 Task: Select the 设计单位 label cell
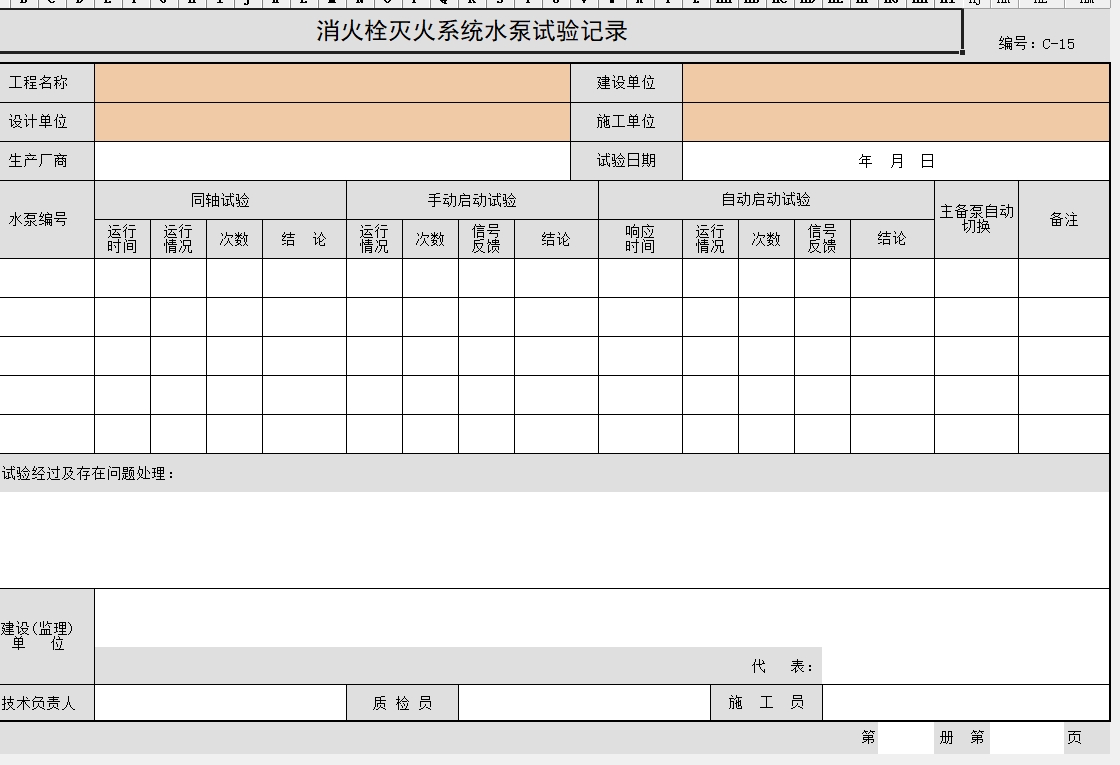46,122
